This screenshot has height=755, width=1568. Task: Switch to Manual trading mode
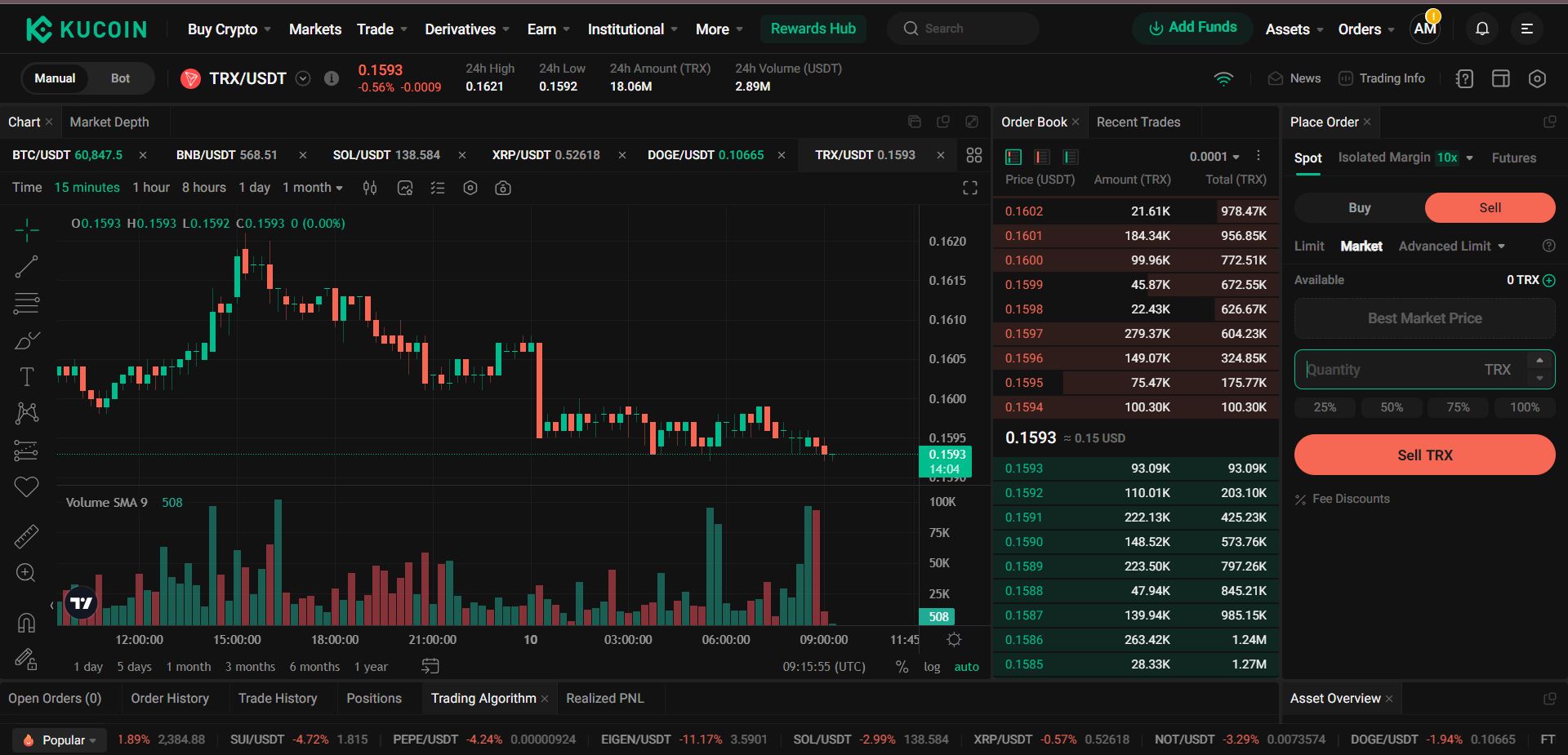pyautogui.click(x=55, y=78)
